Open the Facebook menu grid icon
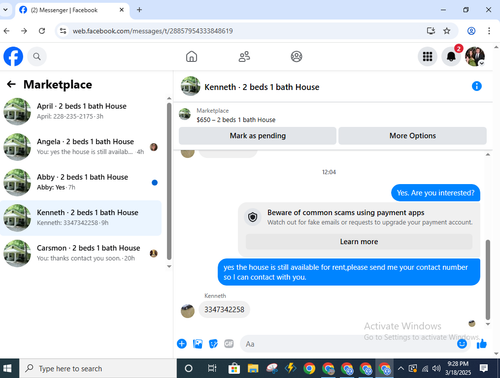The width and height of the screenshot is (500, 378). [427, 56]
